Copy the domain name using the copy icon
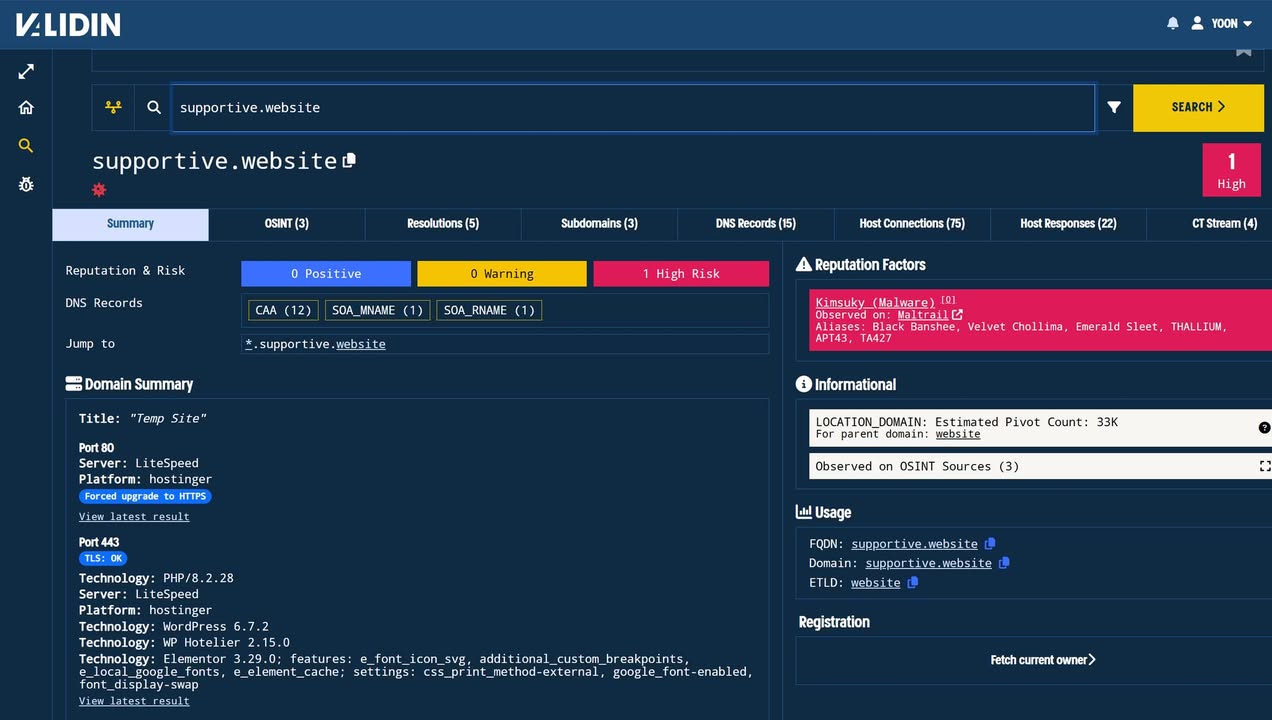 [348, 159]
